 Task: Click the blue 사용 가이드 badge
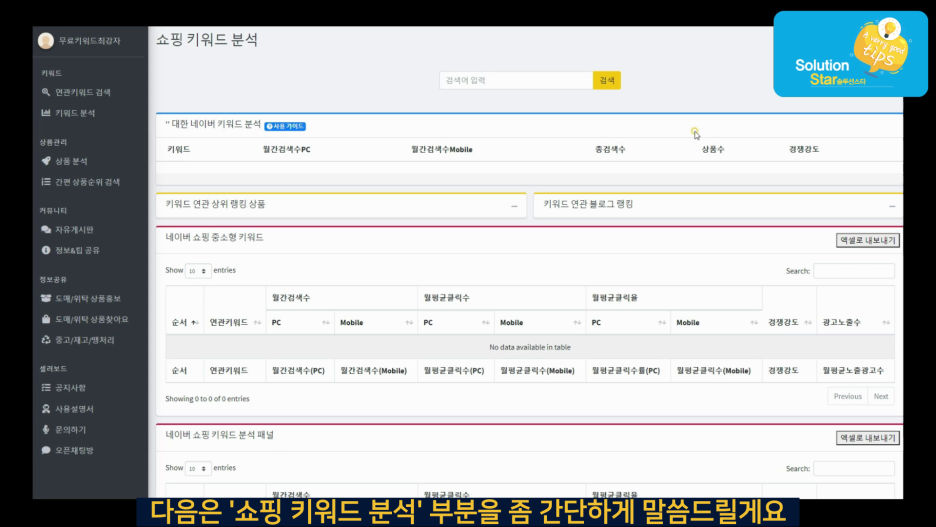pos(285,127)
